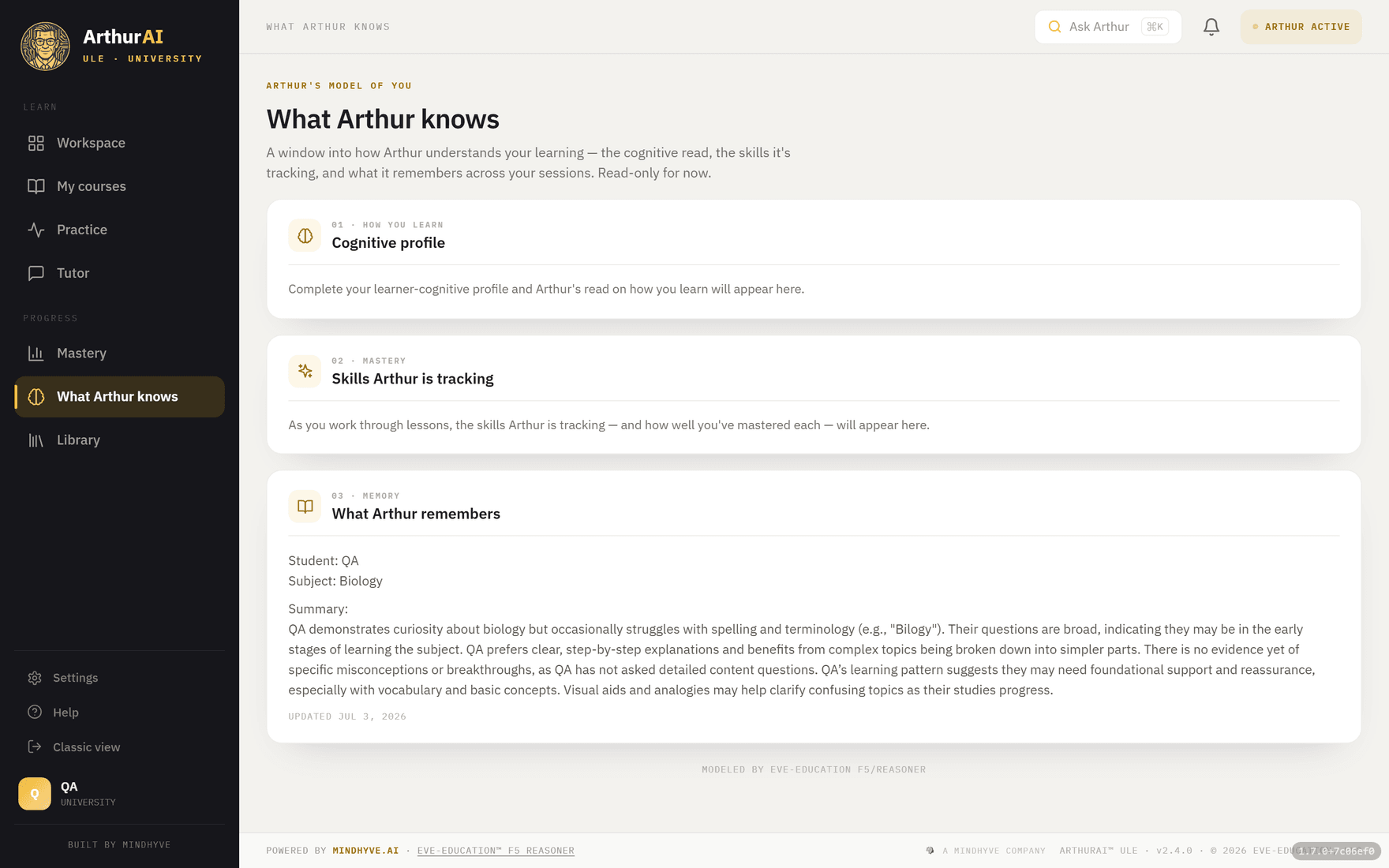Click the Practice activity pulse icon
The width and height of the screenshot is (1389, 868).
36,230
